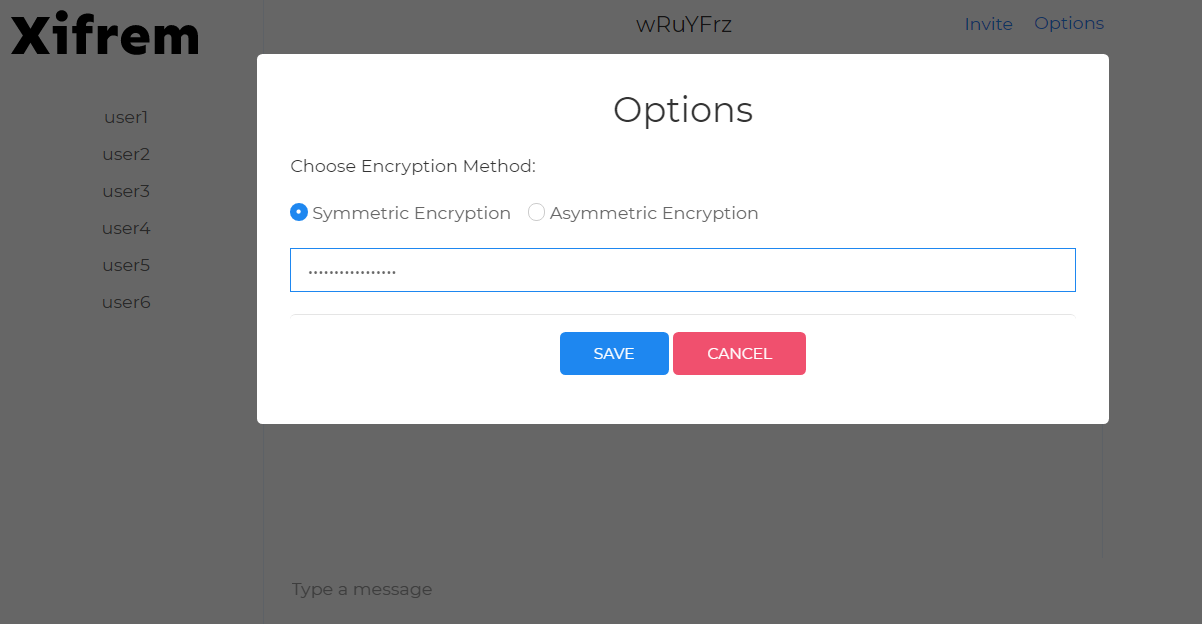Open the Invite menu item
This screenshot has width=1202, height=624.
pyautogui.click(x=988, y=24)
